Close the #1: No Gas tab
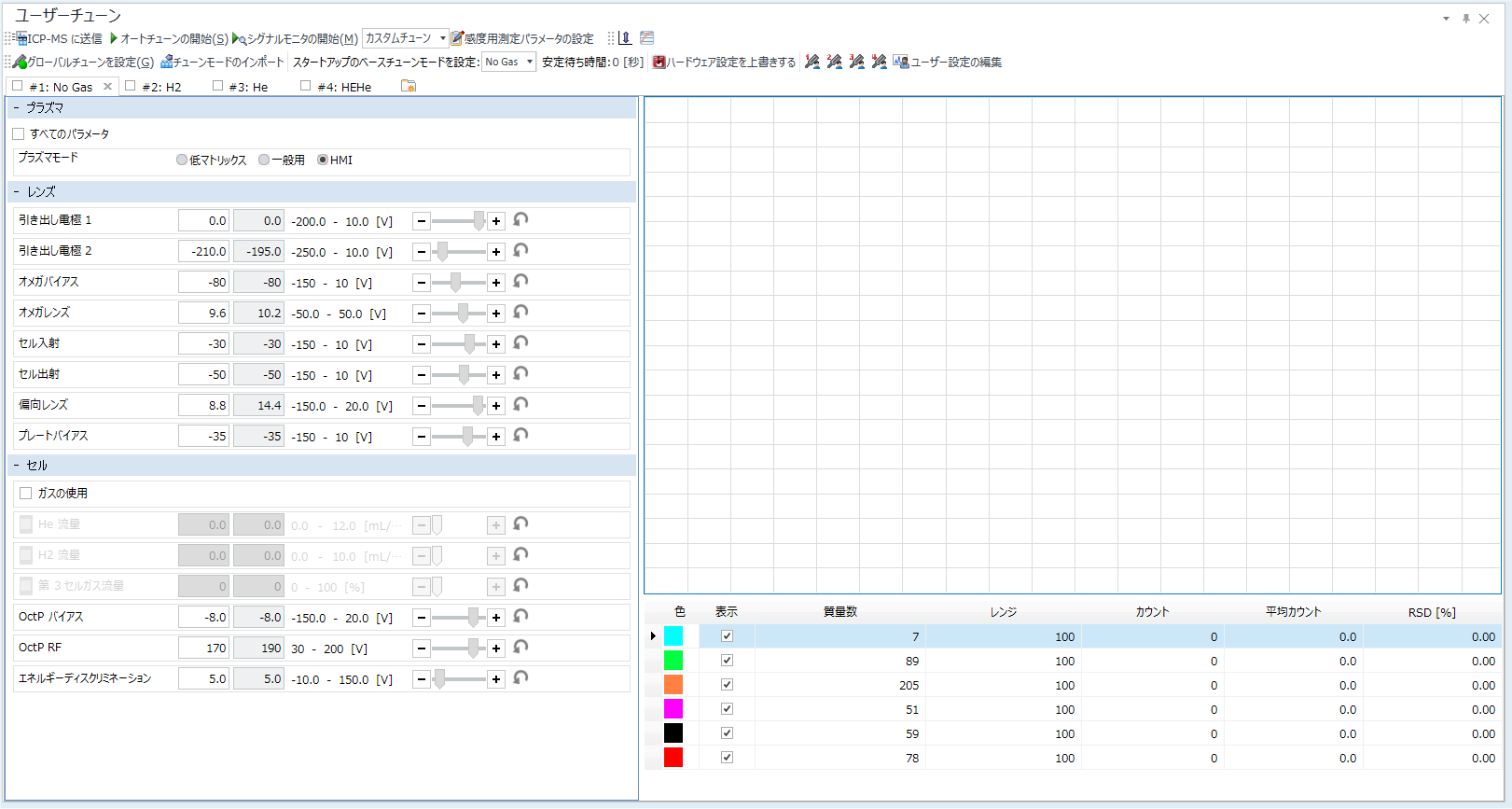Screen dimensions: 1512x809 [x=107, y=87]
